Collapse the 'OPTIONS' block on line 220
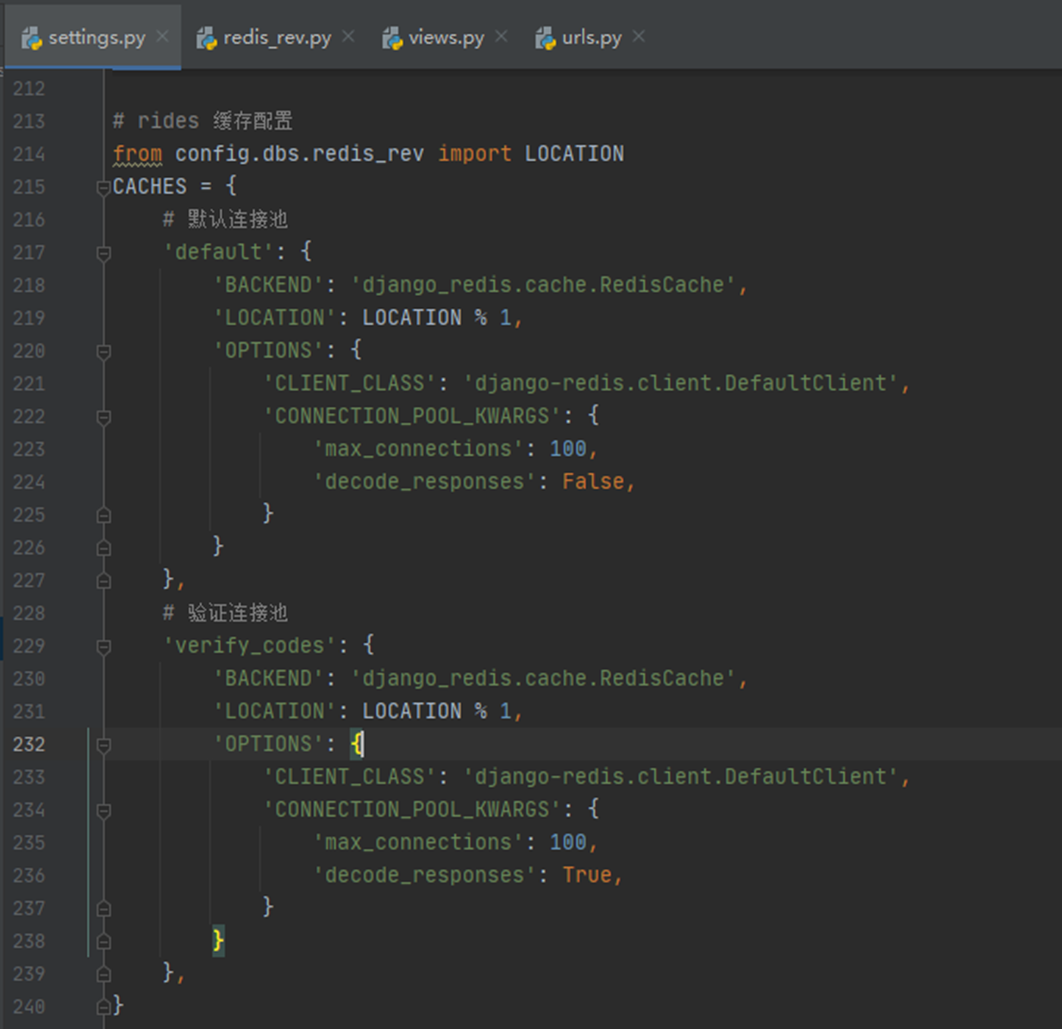The width and height of the screenshot is (1062, 1029). coord(103,351)
